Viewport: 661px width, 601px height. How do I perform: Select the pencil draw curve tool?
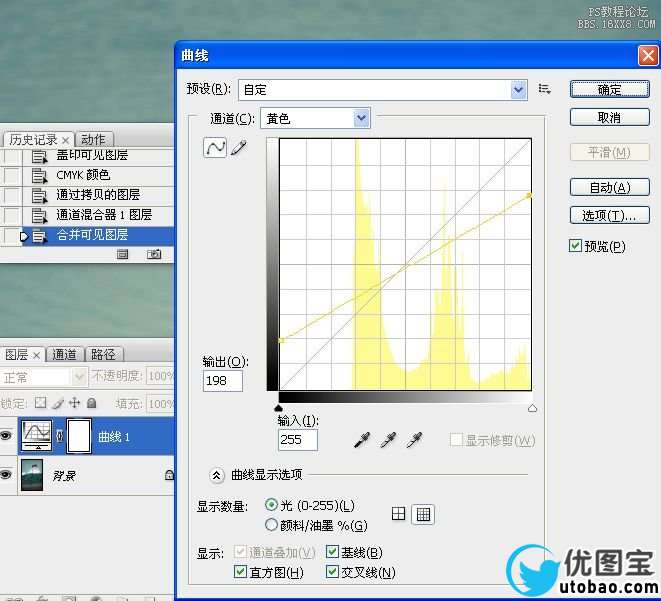pyautogui.click(x=238, y=148)
